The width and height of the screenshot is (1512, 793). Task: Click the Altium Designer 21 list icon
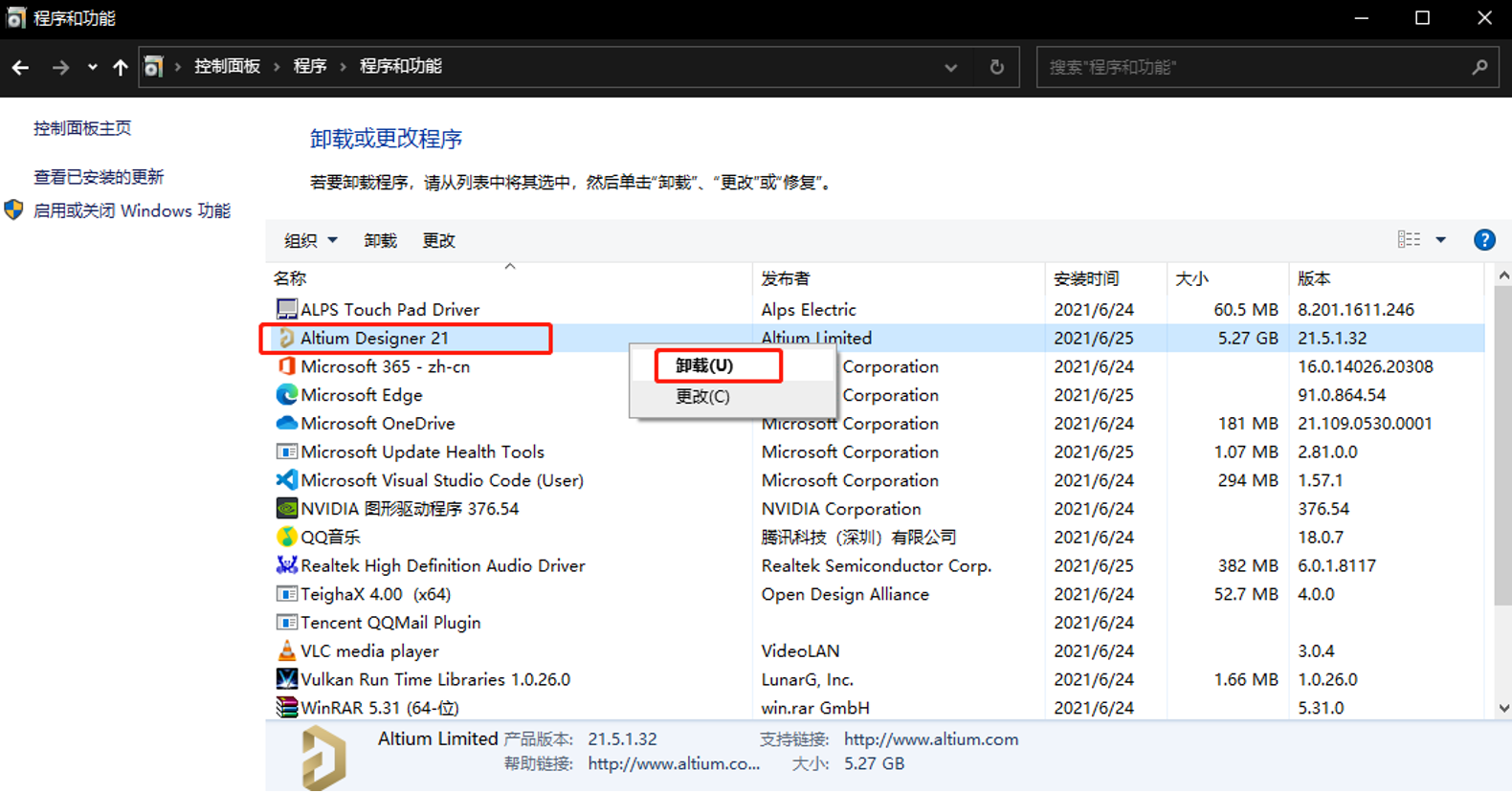click(286, 338)
